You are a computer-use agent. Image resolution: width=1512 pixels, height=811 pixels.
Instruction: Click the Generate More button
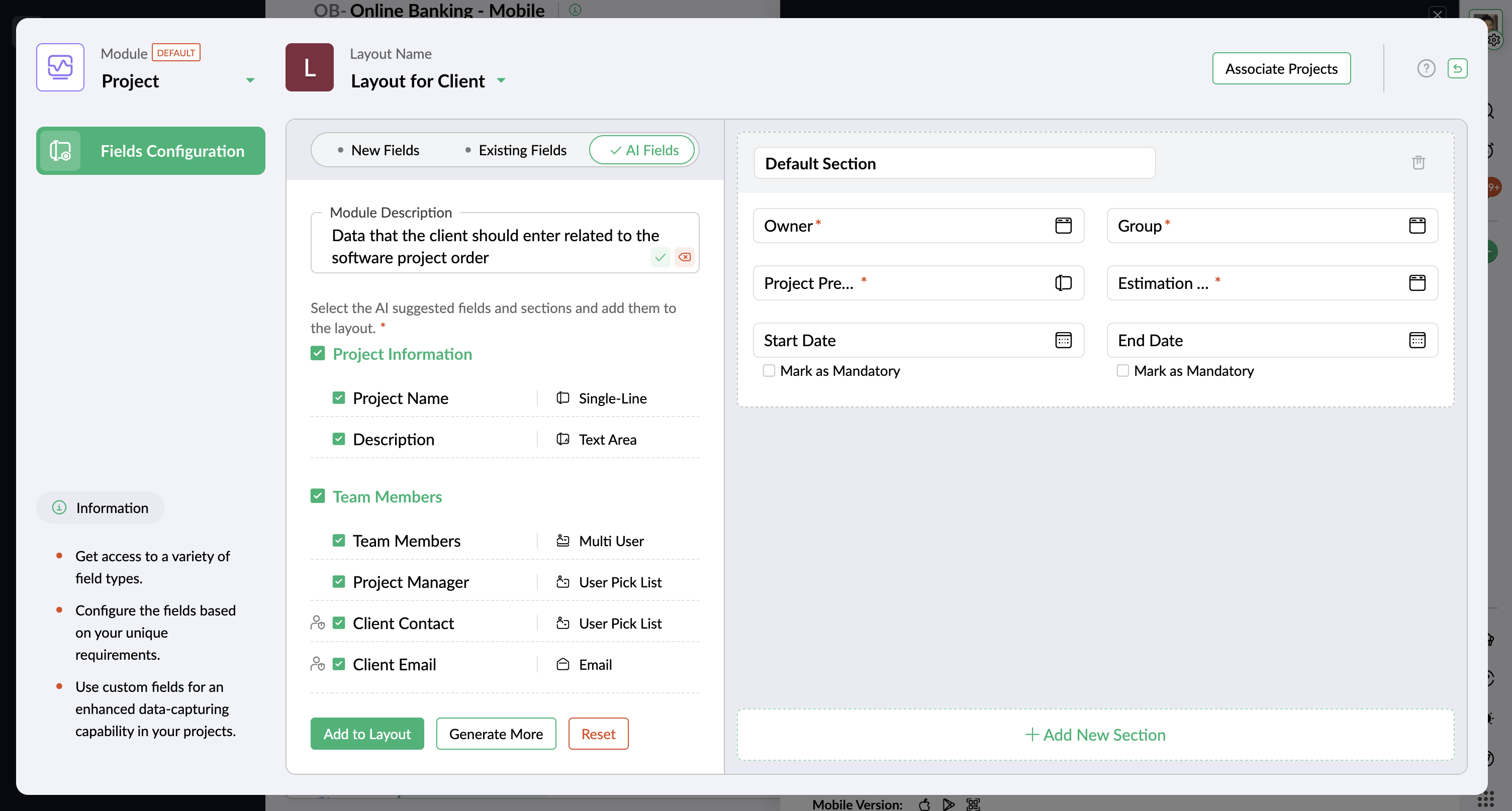496,734
